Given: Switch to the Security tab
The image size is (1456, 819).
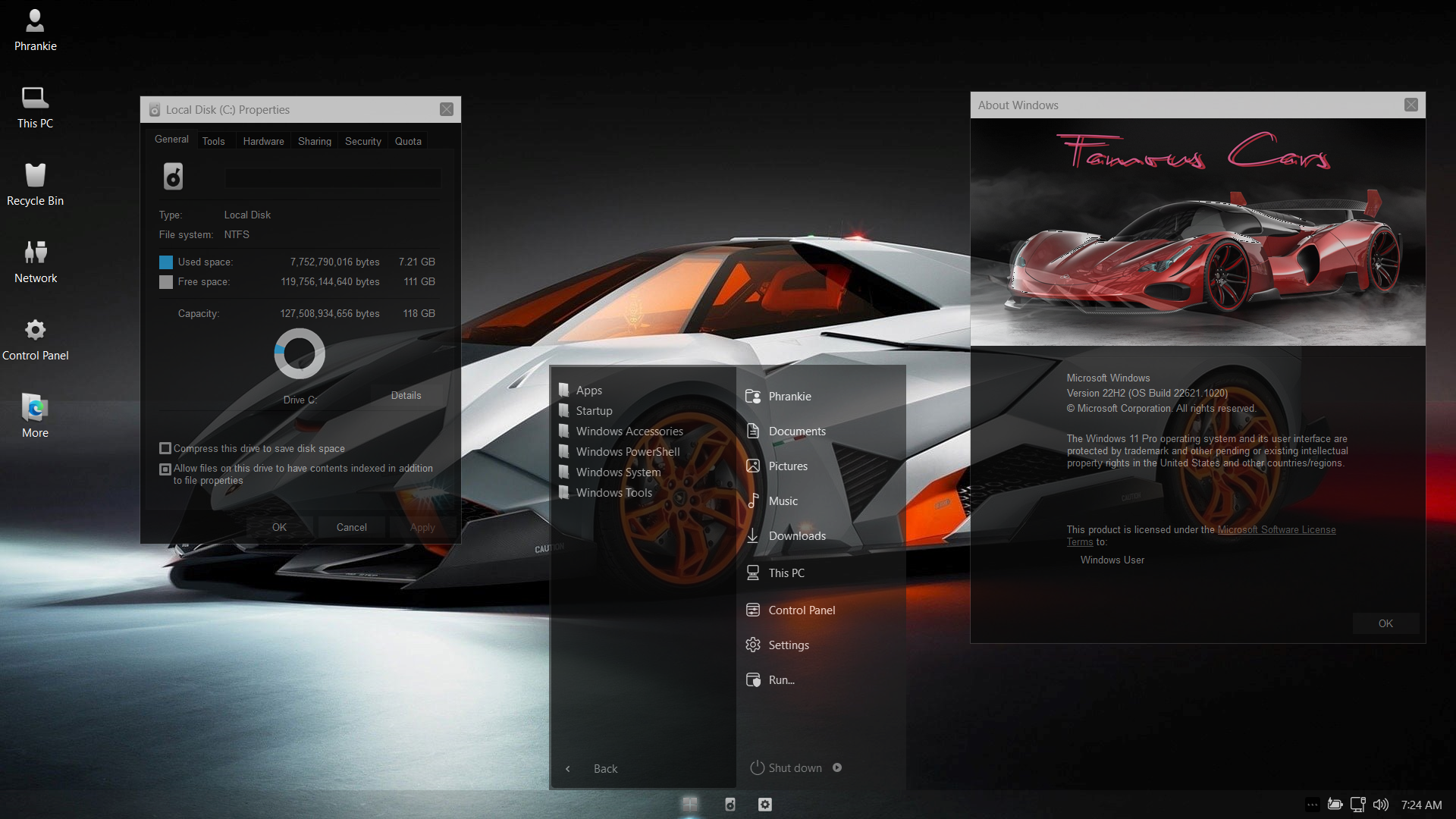Looking at the screenshot, I should (x=362, y=142).
